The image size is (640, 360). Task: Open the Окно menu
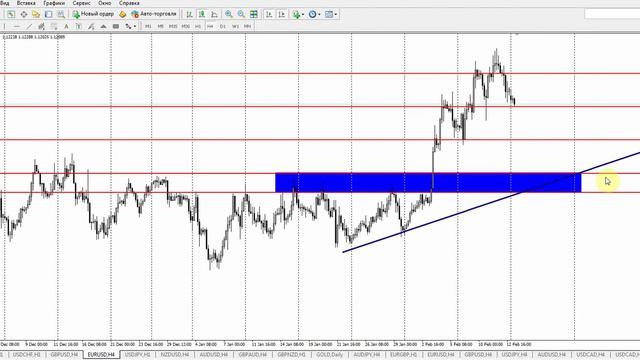click(x=104, y=3)
